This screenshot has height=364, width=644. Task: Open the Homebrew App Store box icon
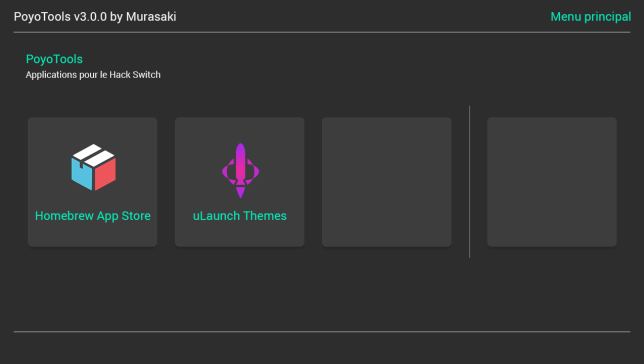tap(94, 167)
